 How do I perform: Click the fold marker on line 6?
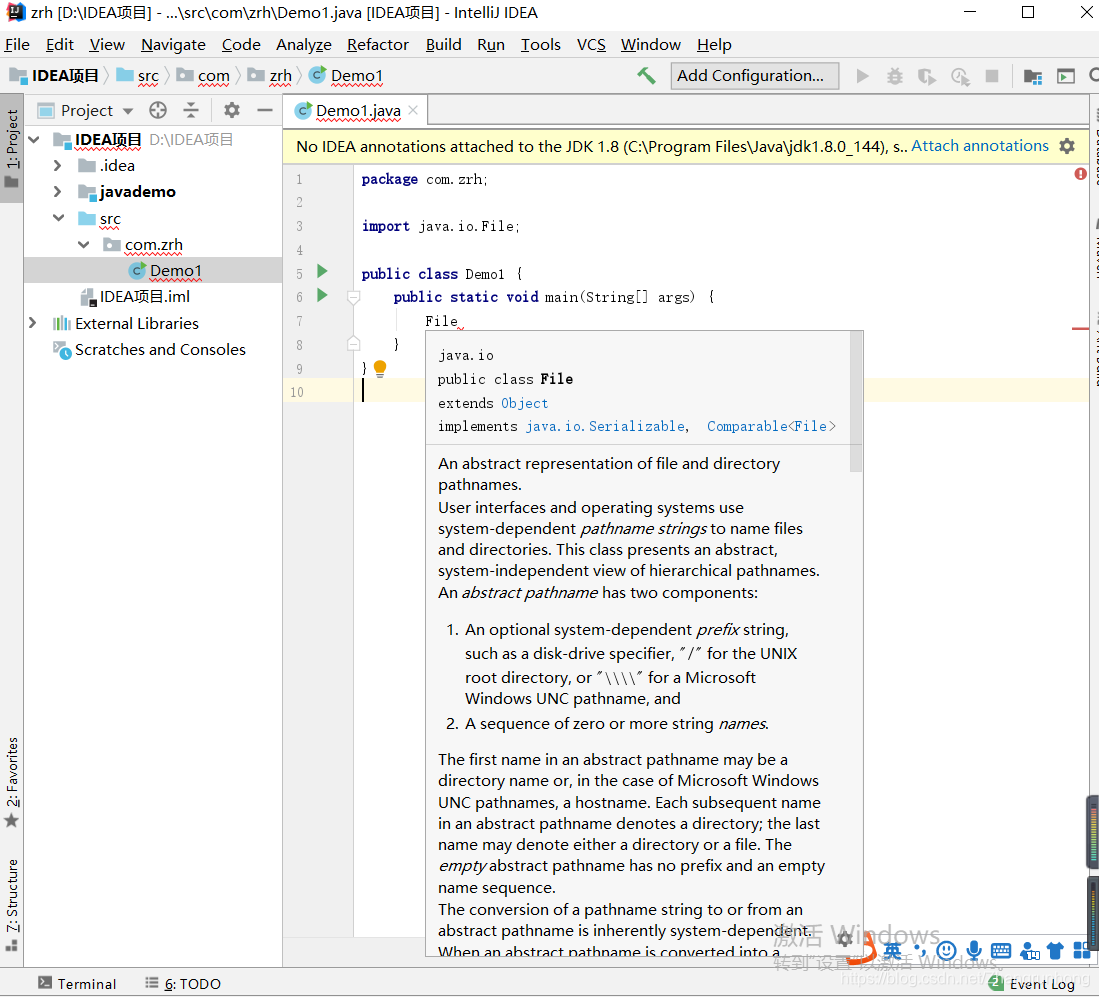(354, 298)
